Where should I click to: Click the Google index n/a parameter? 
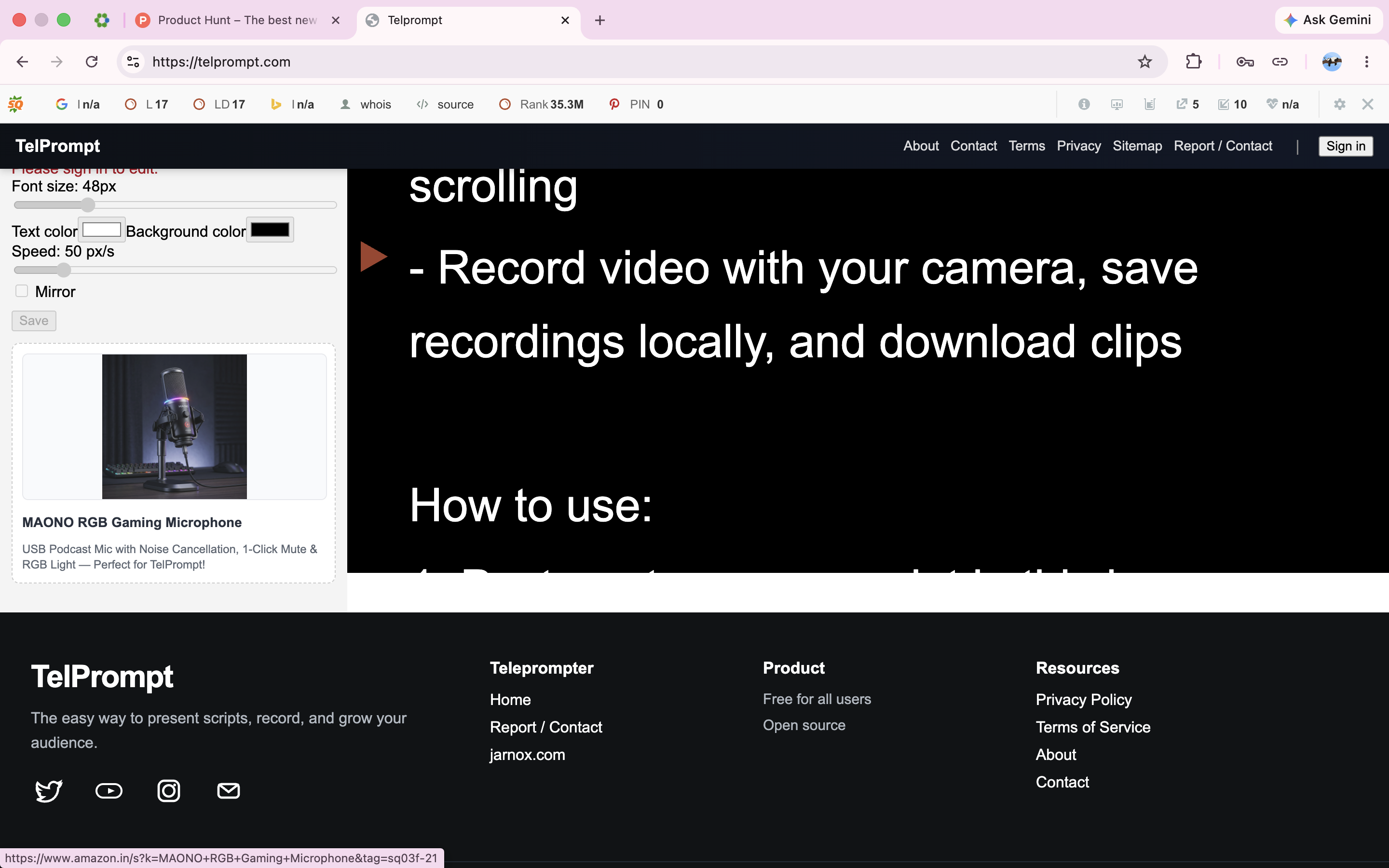click(78, 104)
